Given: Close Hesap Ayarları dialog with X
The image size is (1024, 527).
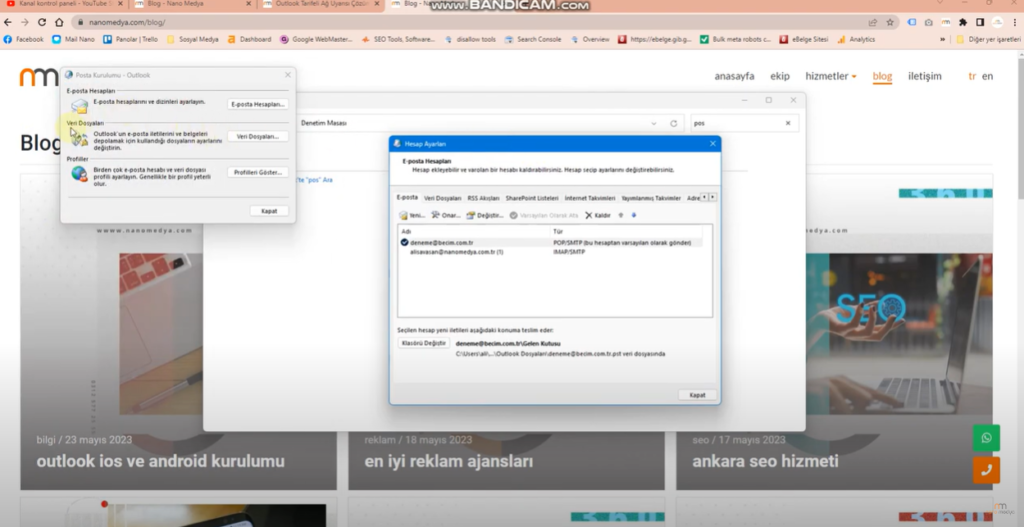Looking at the screenshot, I should tap(712, 144).
